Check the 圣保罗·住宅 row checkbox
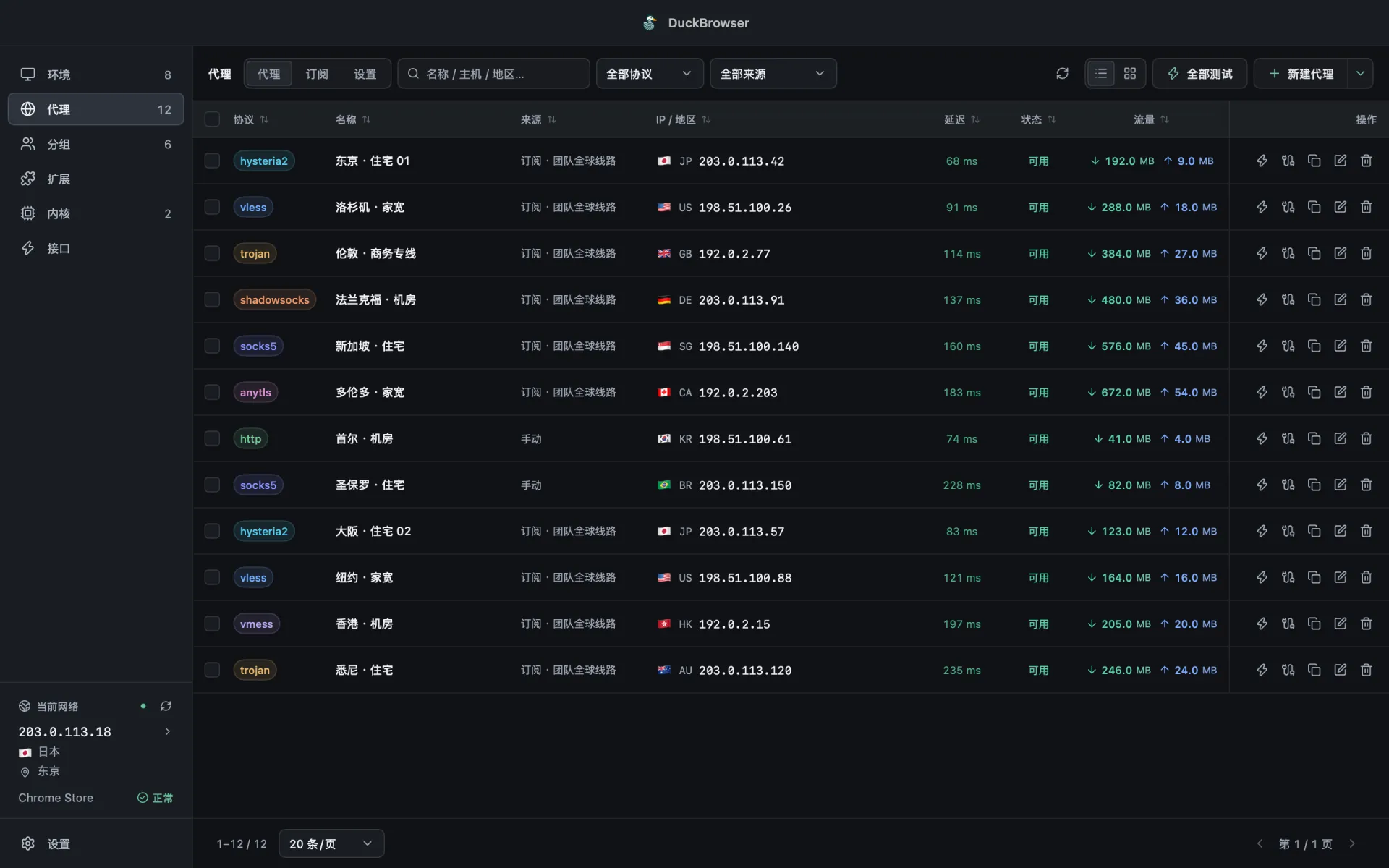This screenshot has width=1389, height=868. 212,485
